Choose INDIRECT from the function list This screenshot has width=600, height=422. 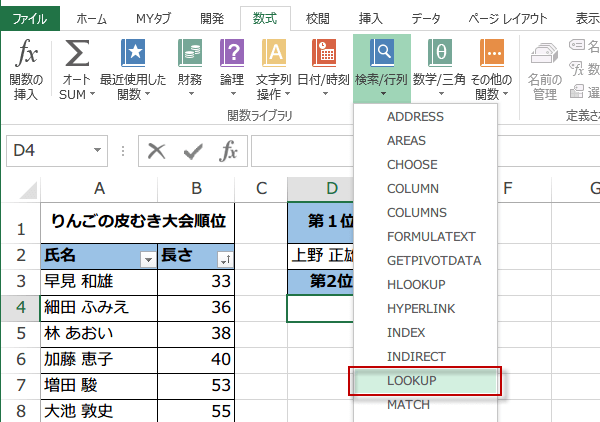tap(426, 357)
